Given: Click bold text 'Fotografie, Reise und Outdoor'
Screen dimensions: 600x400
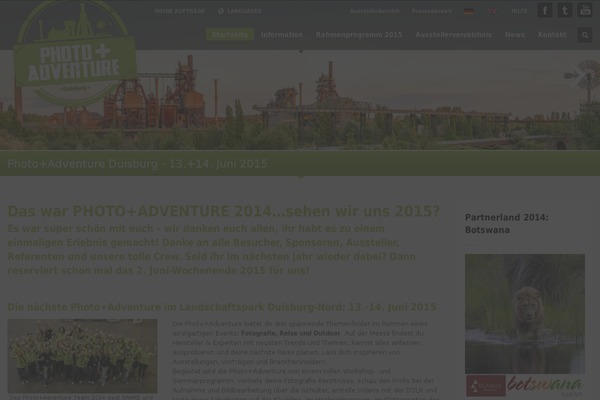Looking at the screenshot, I should coord(290,333).
